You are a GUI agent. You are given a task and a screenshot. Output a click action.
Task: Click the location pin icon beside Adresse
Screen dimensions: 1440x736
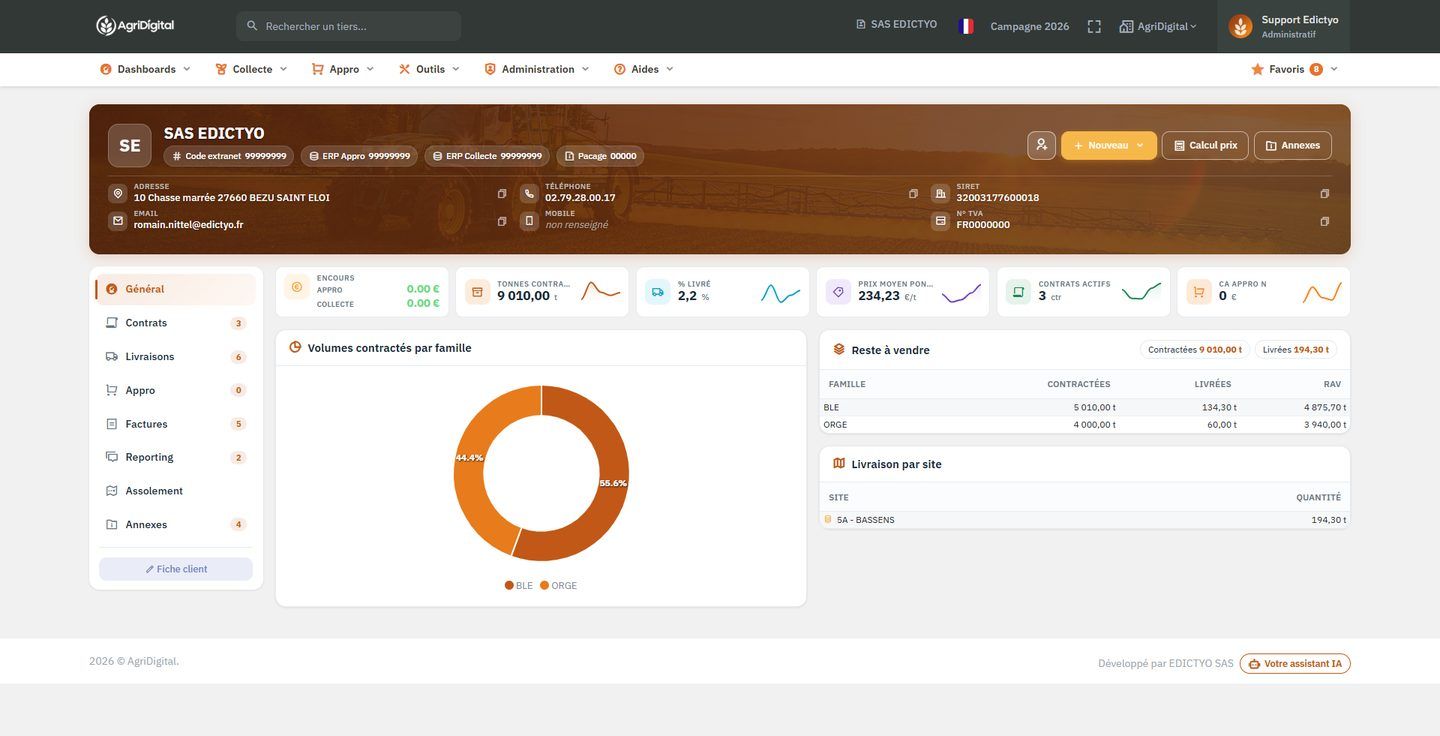coord(118,194)
